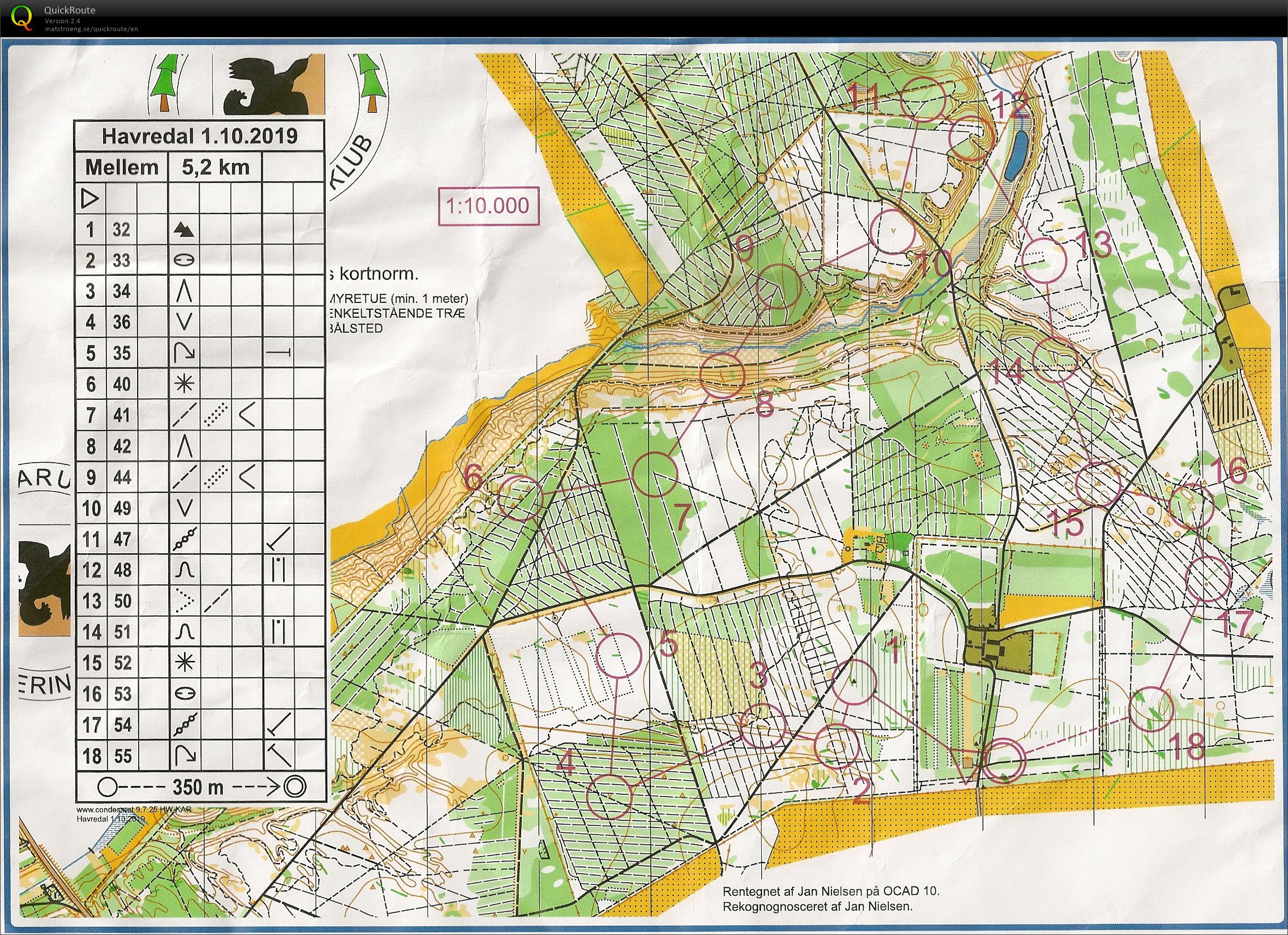Click control code "36" in the table
The height and width of the screenshot is (935, 1288).
click(x=121, y=322)
